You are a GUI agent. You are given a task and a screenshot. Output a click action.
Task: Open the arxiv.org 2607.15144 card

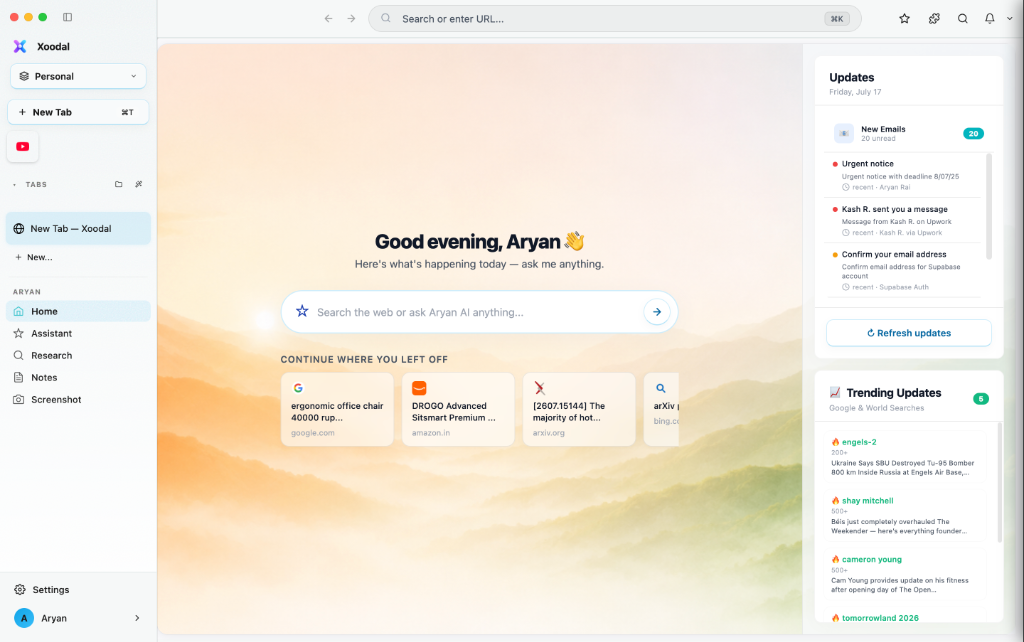pos(579,409)
